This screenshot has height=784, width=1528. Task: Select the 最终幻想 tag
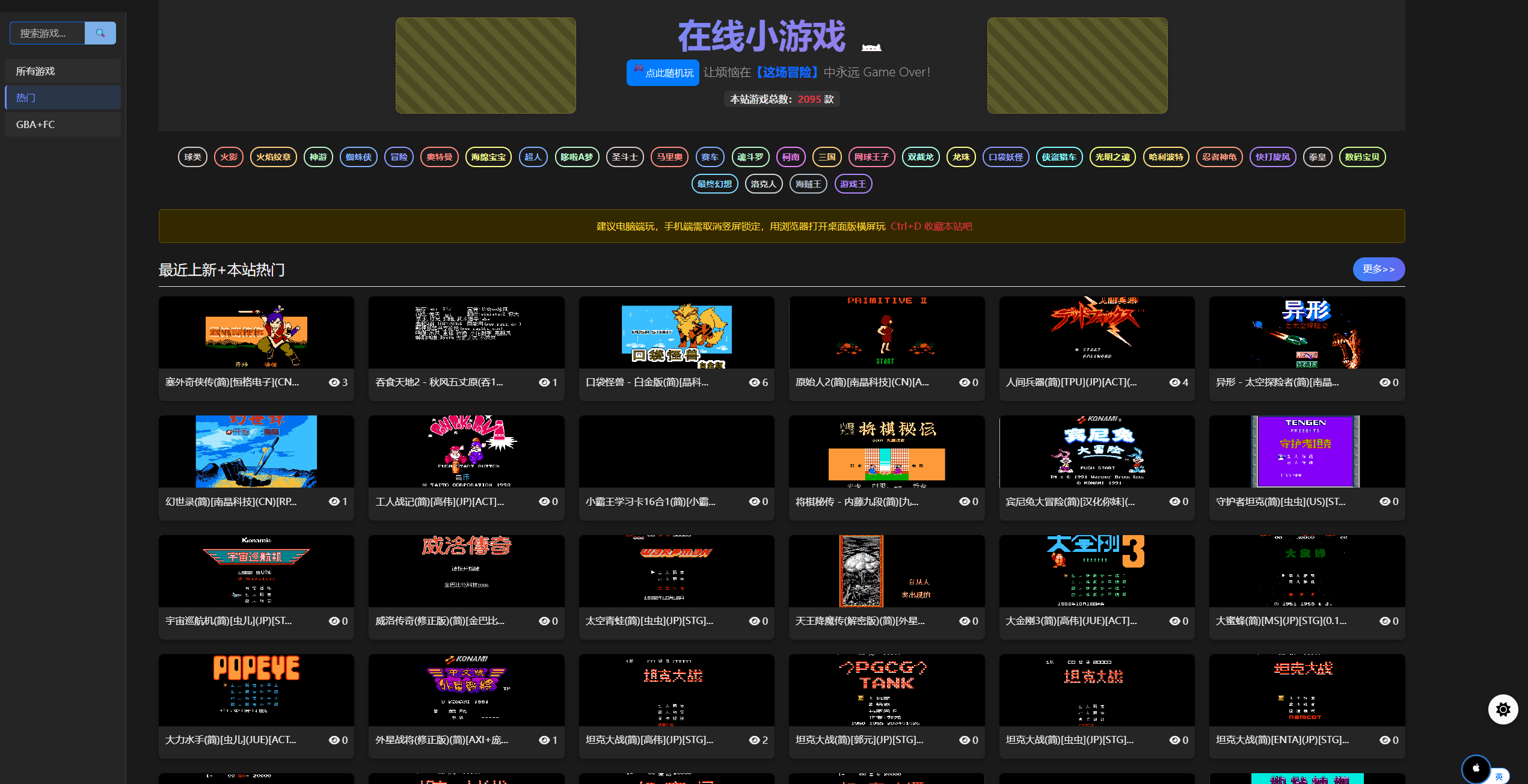coord(714,184)
